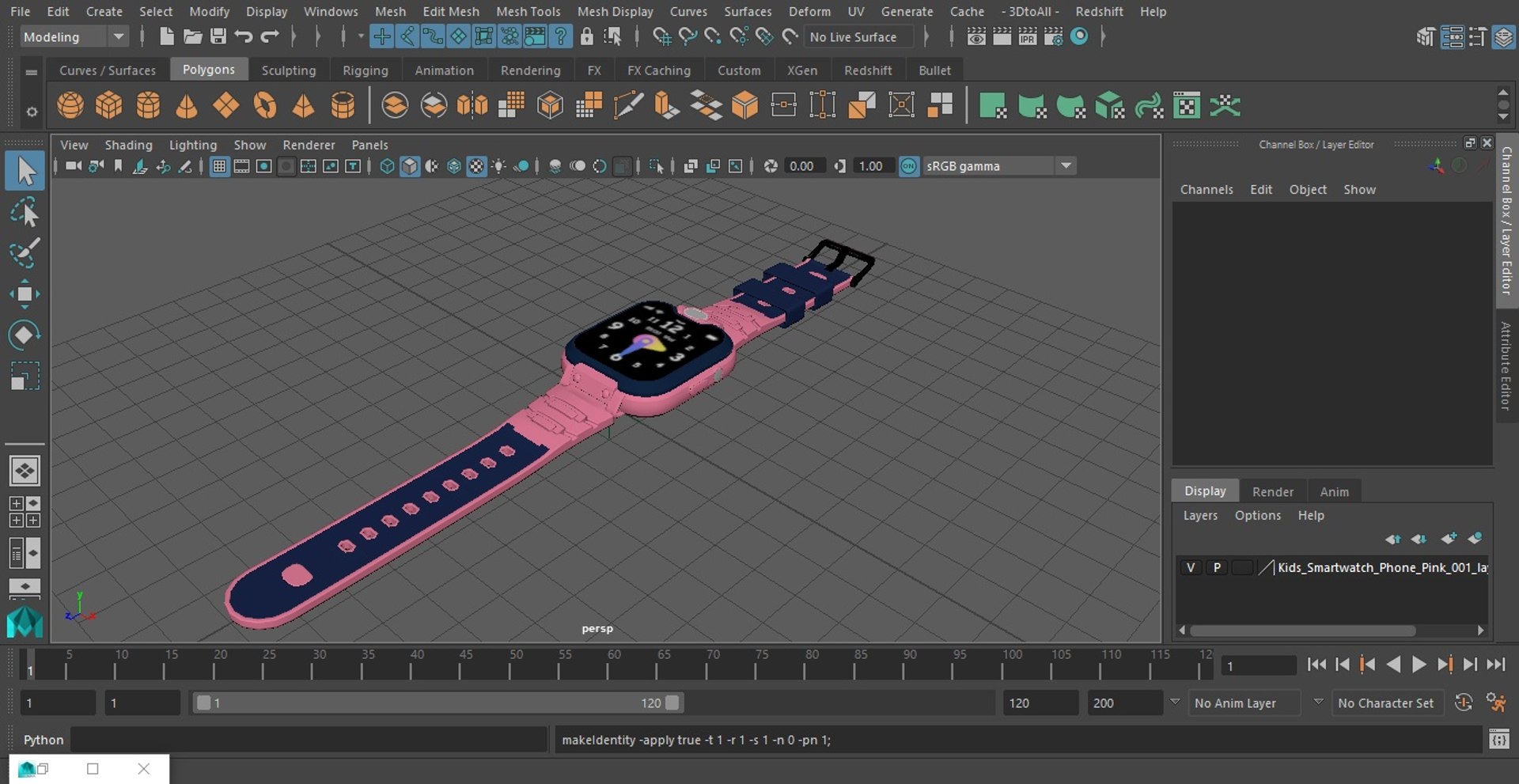Viewport: 1519px width, 784px height.
Task: Open the No Anim Layer dropdown
Action: [x=1245, y=703]
